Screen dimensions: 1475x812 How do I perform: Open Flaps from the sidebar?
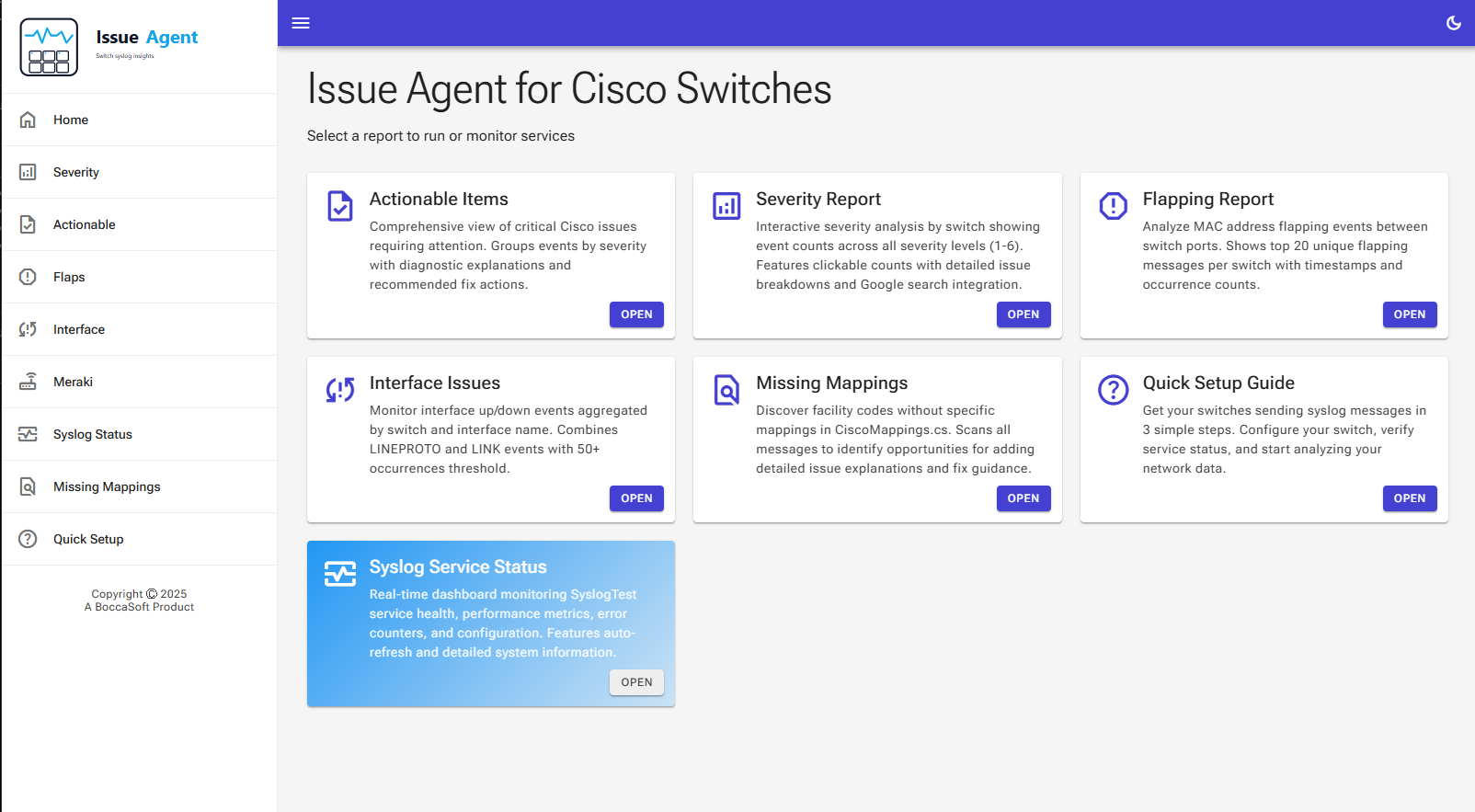click(139, 277)
